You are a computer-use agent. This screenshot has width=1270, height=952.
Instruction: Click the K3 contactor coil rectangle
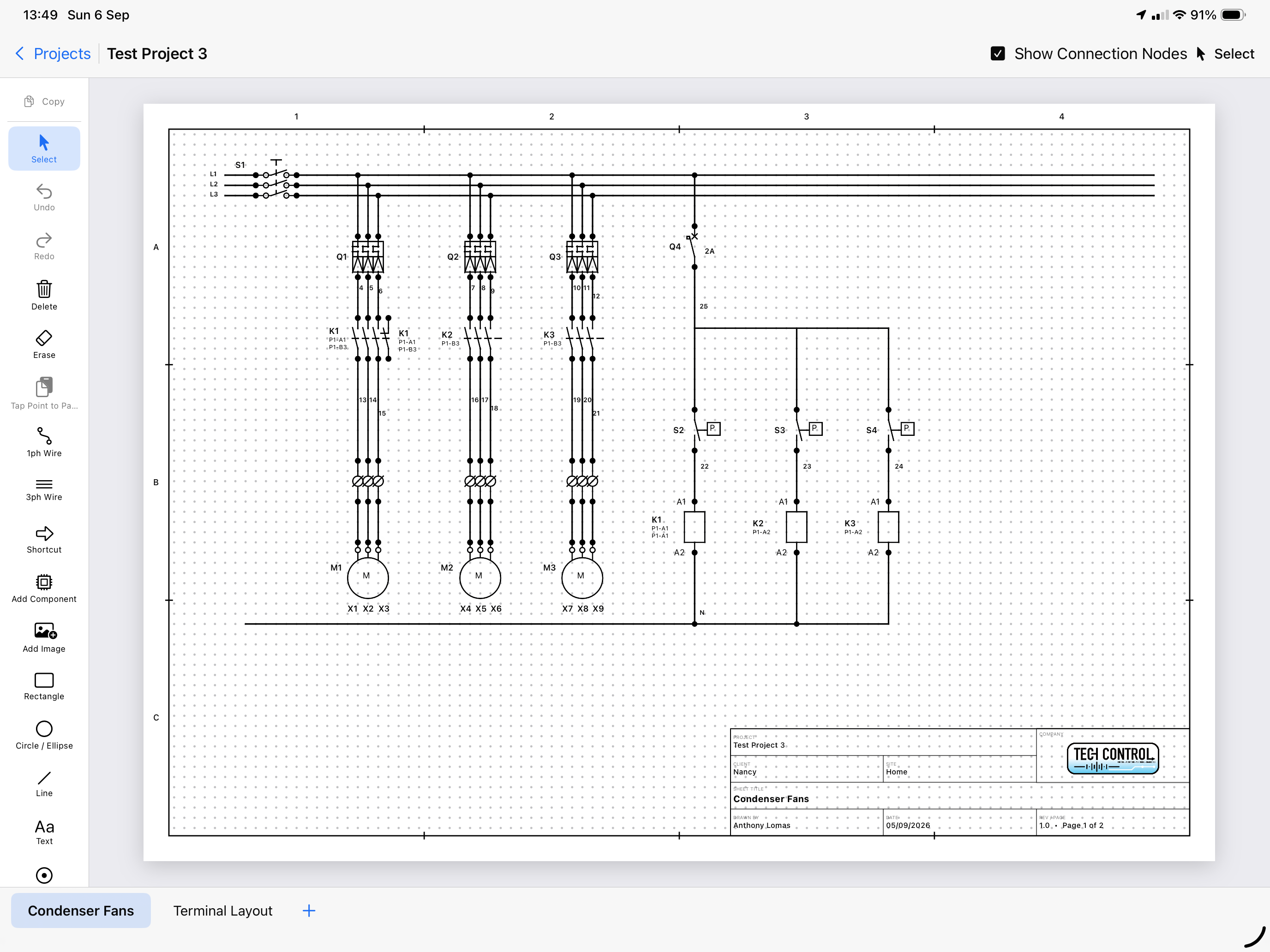[x=888, y=527]
